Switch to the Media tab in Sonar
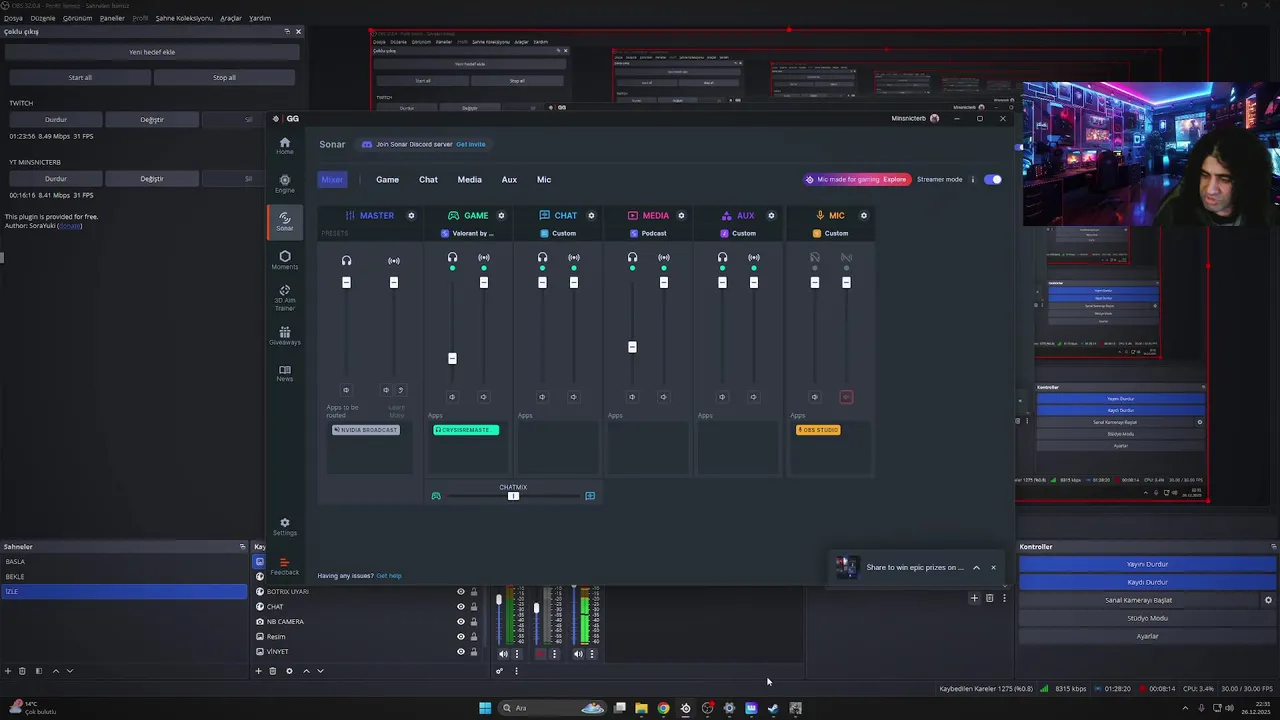This screenshot has height=720, width=1280. point(469,180)
